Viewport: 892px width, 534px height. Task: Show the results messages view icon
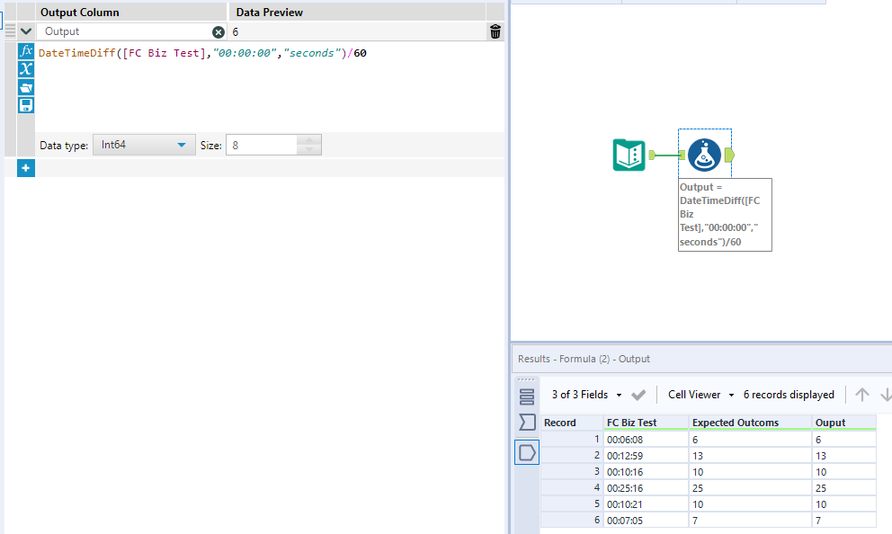(x=527, y=396)
